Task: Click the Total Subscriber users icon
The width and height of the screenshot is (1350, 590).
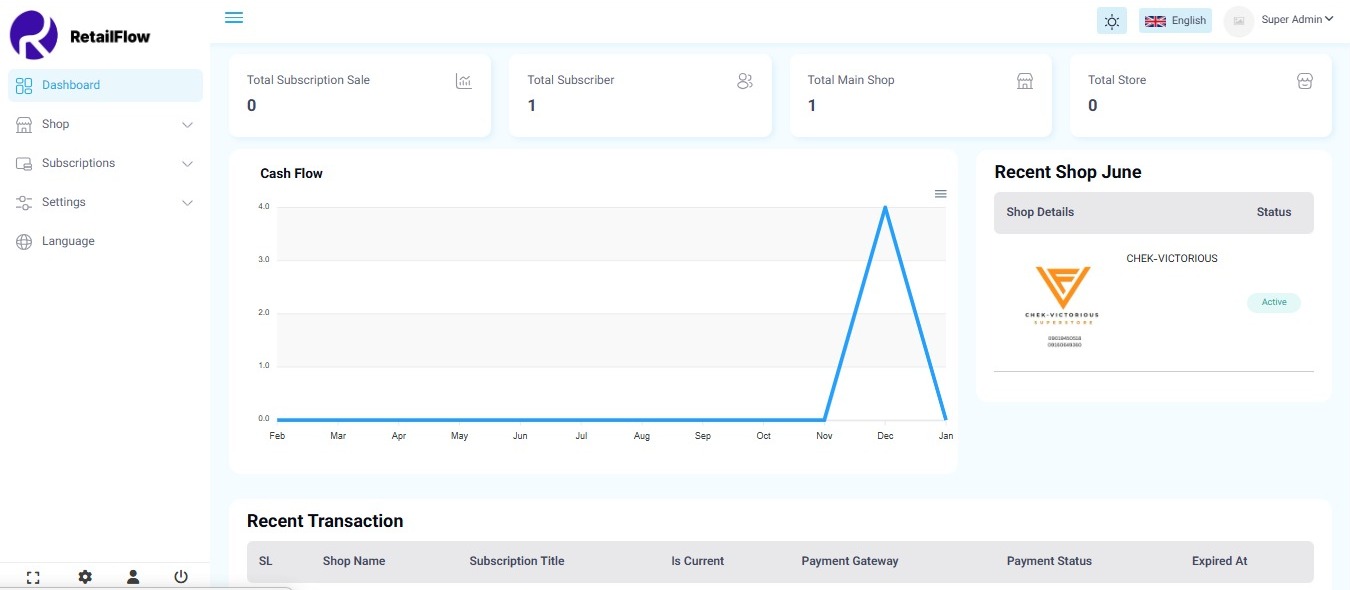Action: coord(744,81)
